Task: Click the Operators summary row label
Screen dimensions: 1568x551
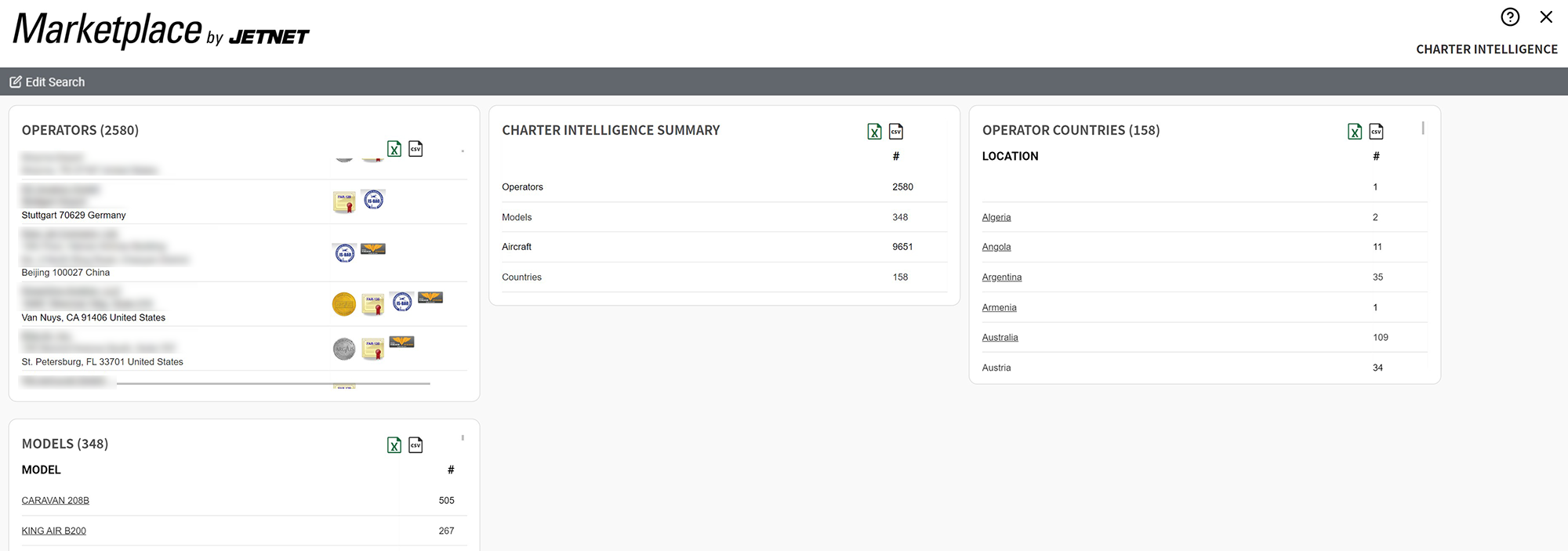Action: coord(523,187)
